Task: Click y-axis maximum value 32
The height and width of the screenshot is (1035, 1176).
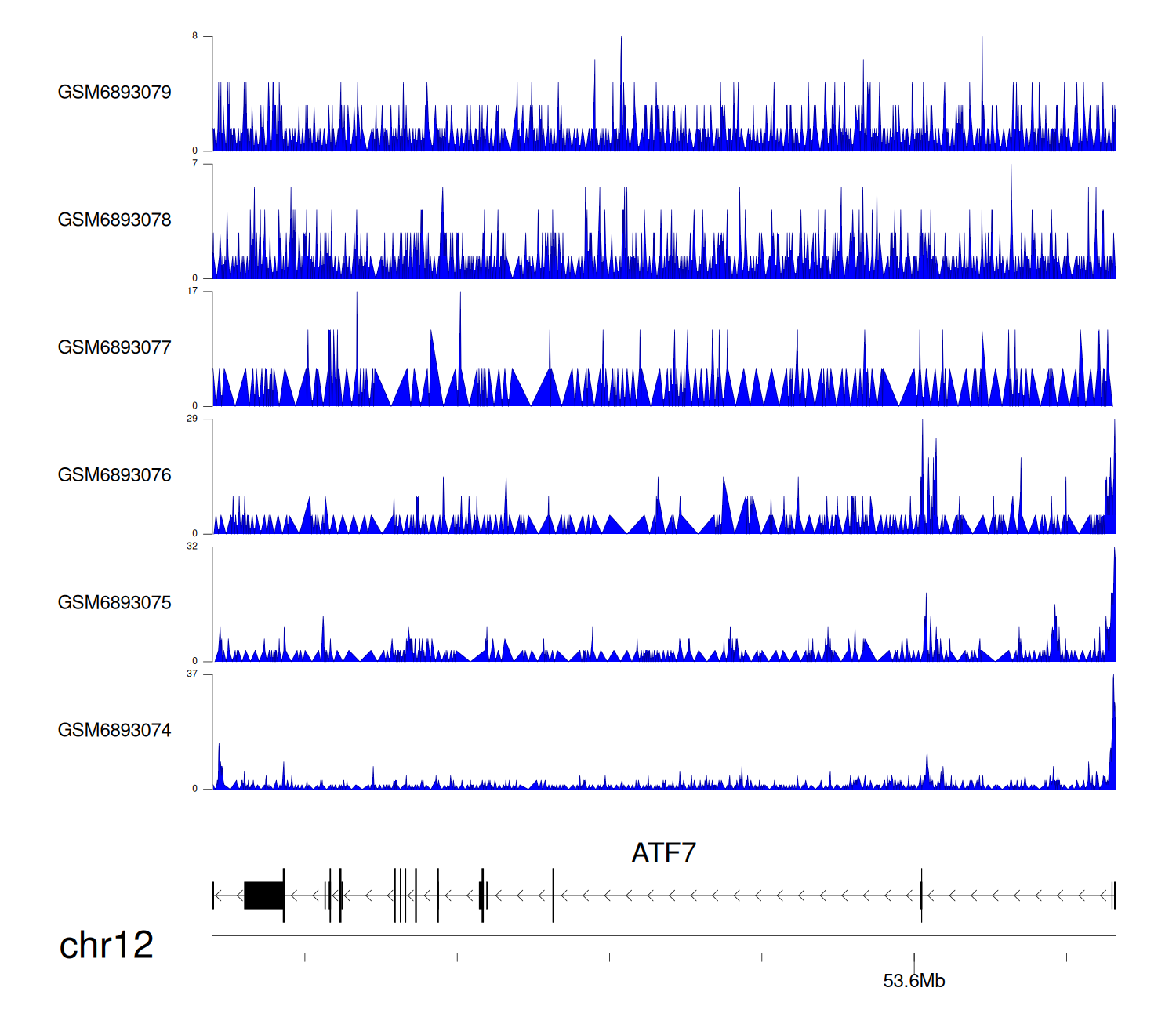Action: tap(192, 547)
